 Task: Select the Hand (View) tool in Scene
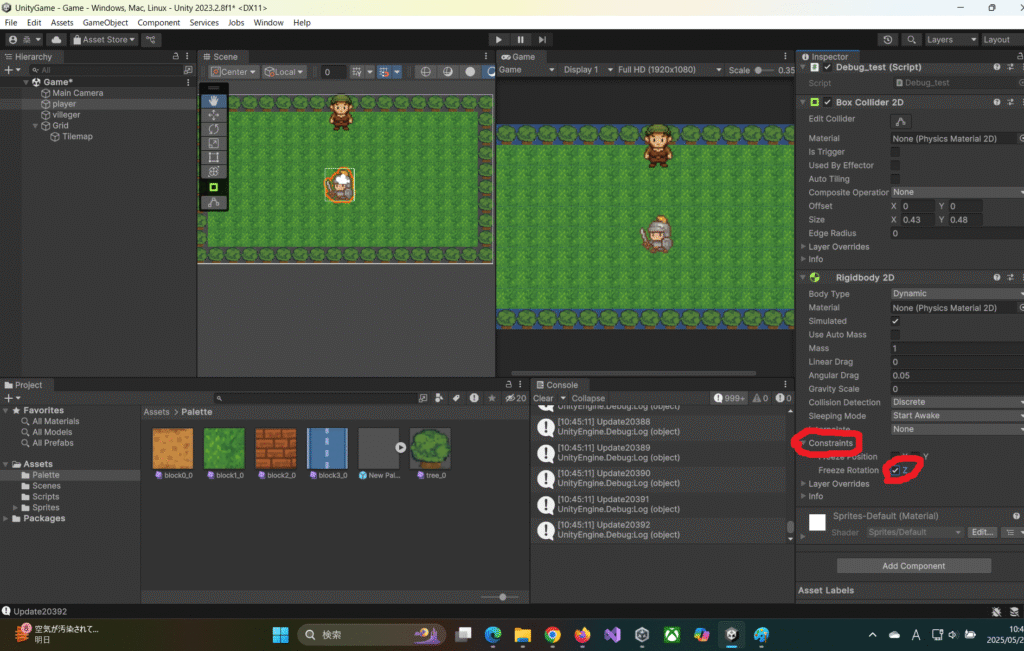coord(214,101)
